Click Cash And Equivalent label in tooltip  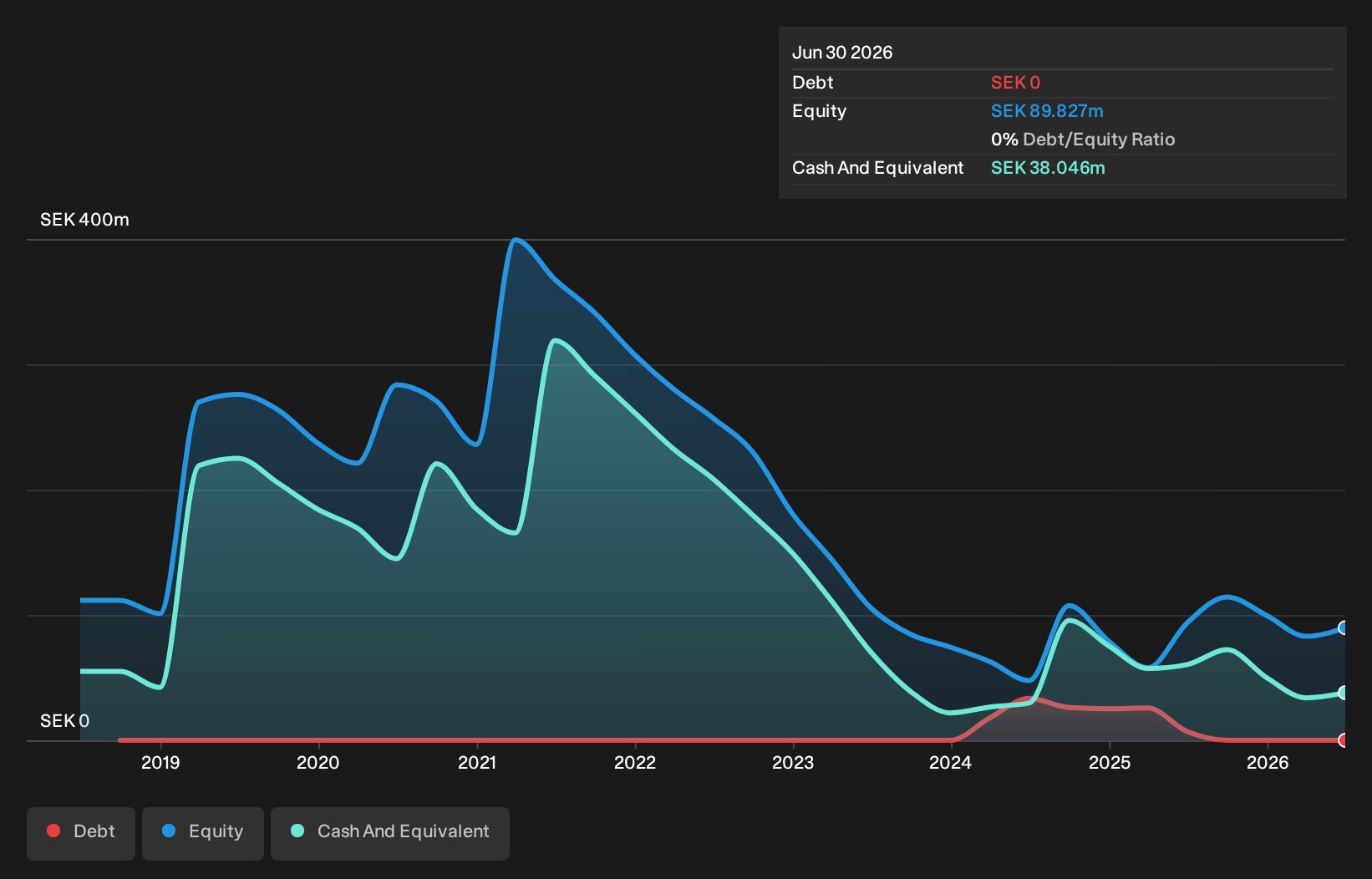pyautogui.click(x=877, y=168)
